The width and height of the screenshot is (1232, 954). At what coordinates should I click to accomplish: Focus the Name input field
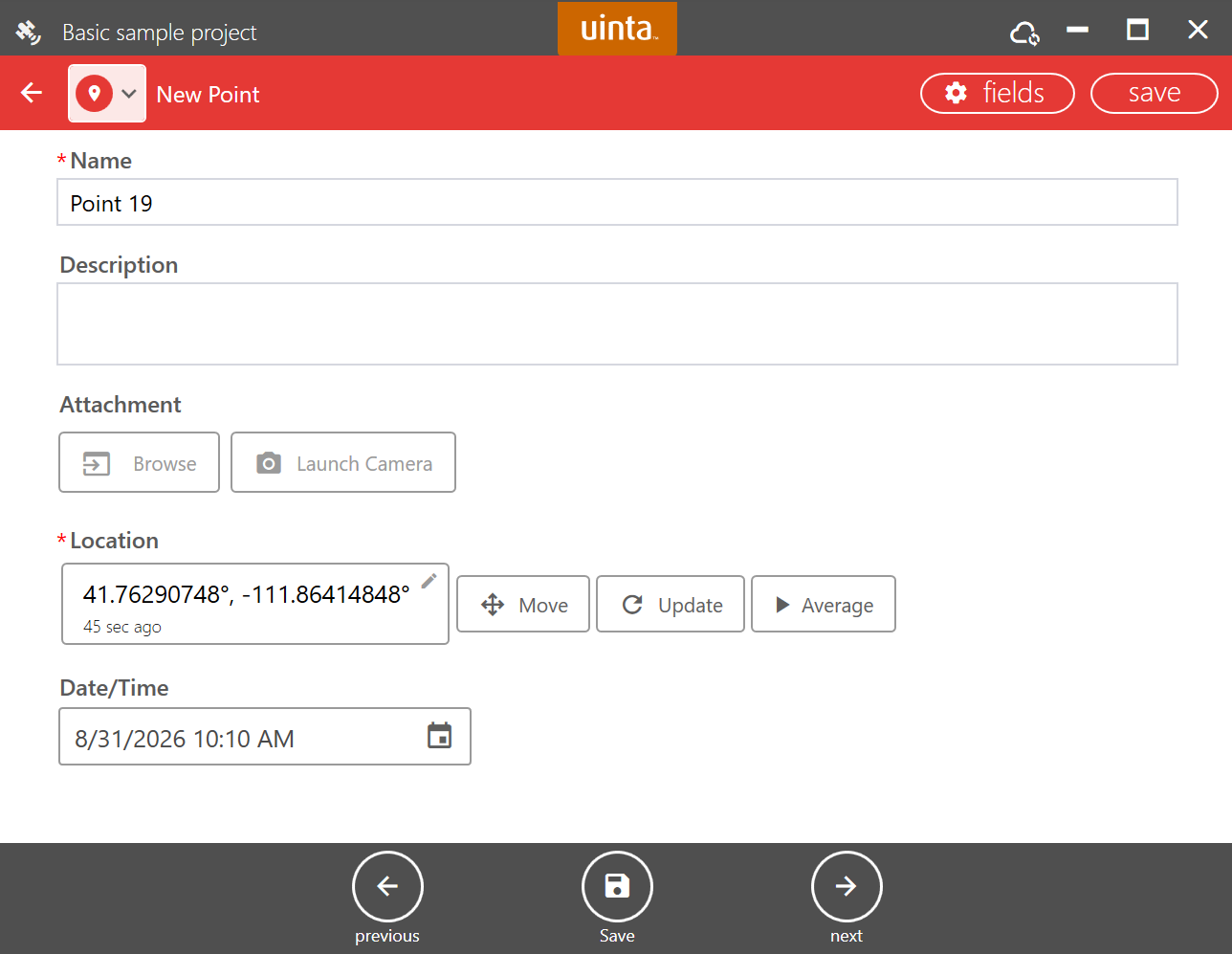pos(617,202)
